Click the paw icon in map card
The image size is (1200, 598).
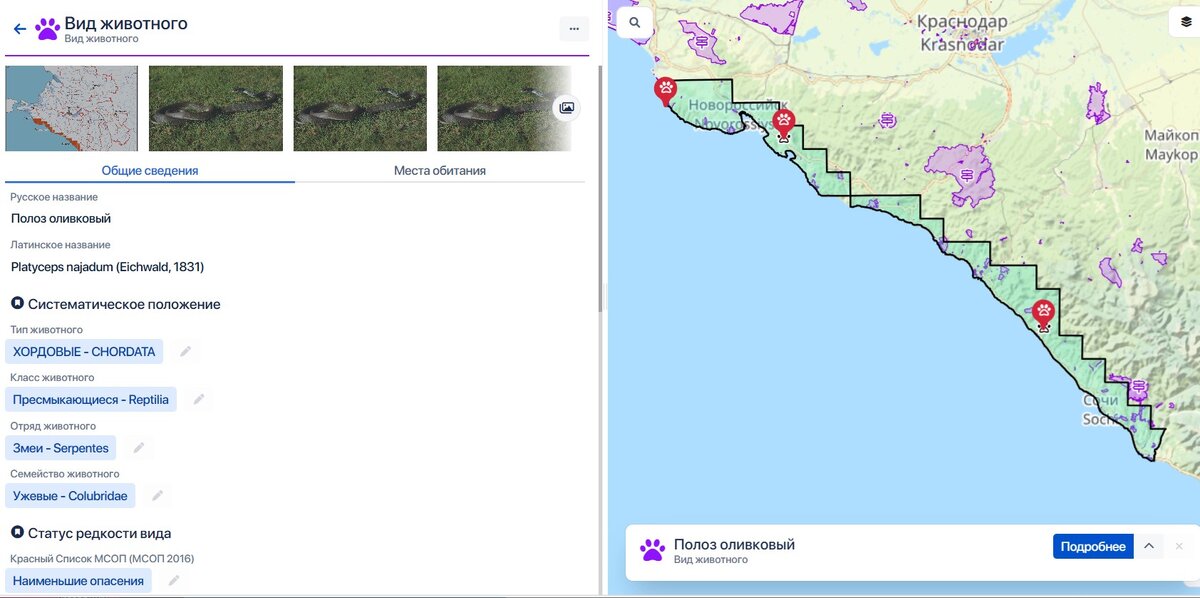coord(653,548)
